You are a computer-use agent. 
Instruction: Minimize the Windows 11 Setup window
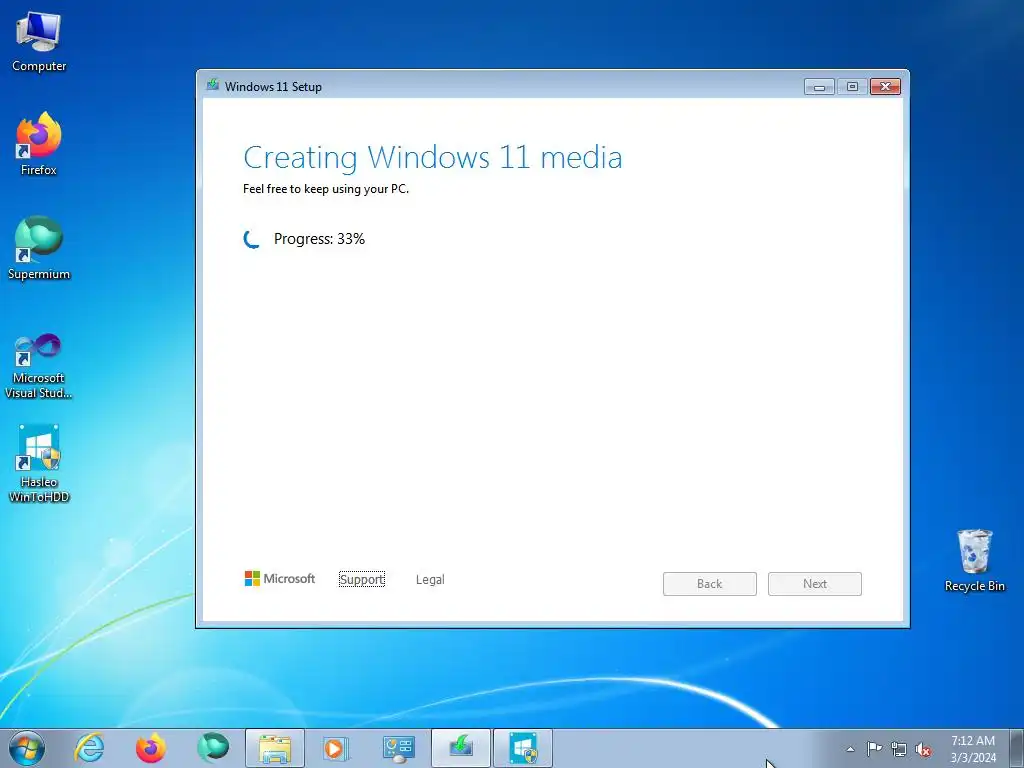[x=819, y=86]
